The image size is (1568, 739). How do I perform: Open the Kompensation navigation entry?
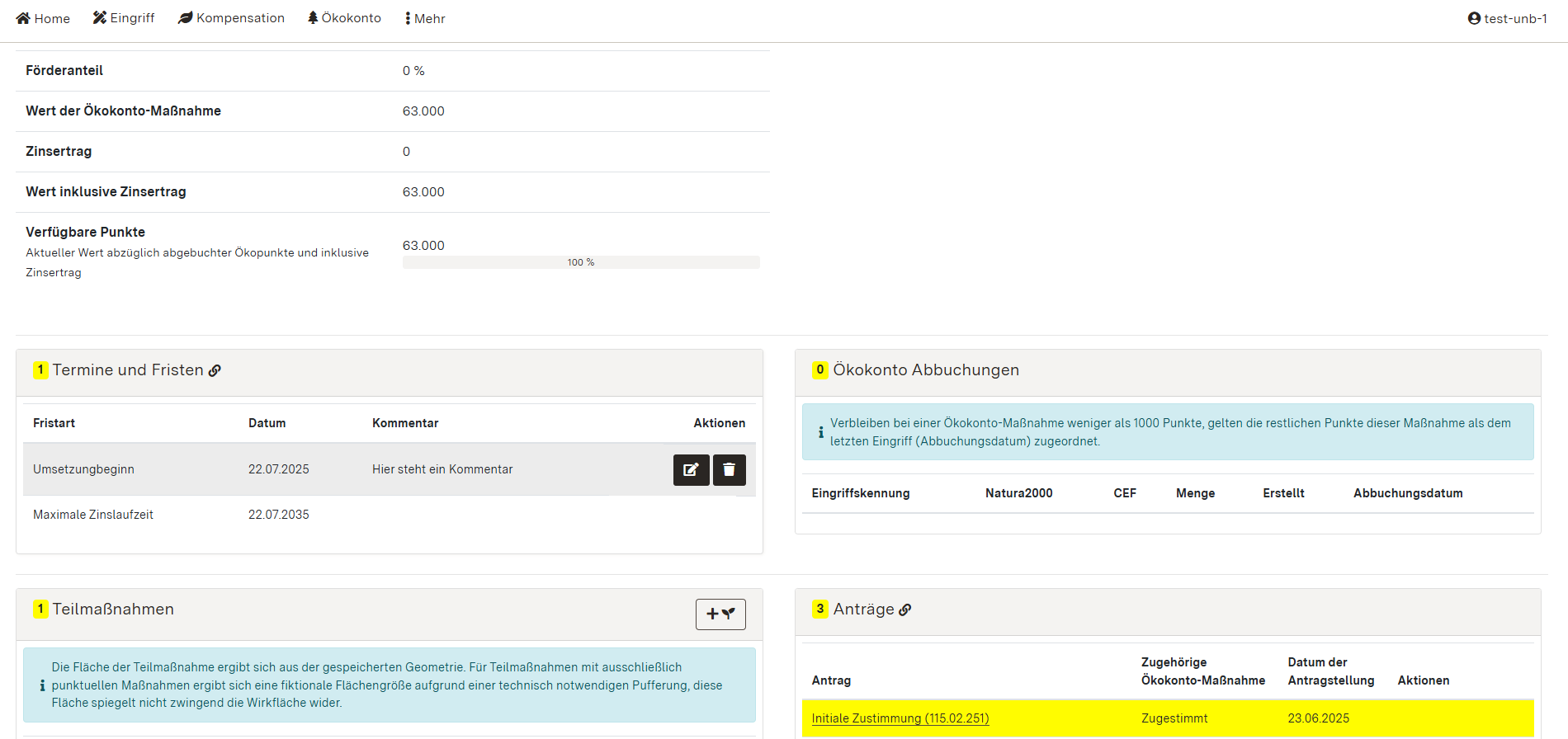pos(231,18)
